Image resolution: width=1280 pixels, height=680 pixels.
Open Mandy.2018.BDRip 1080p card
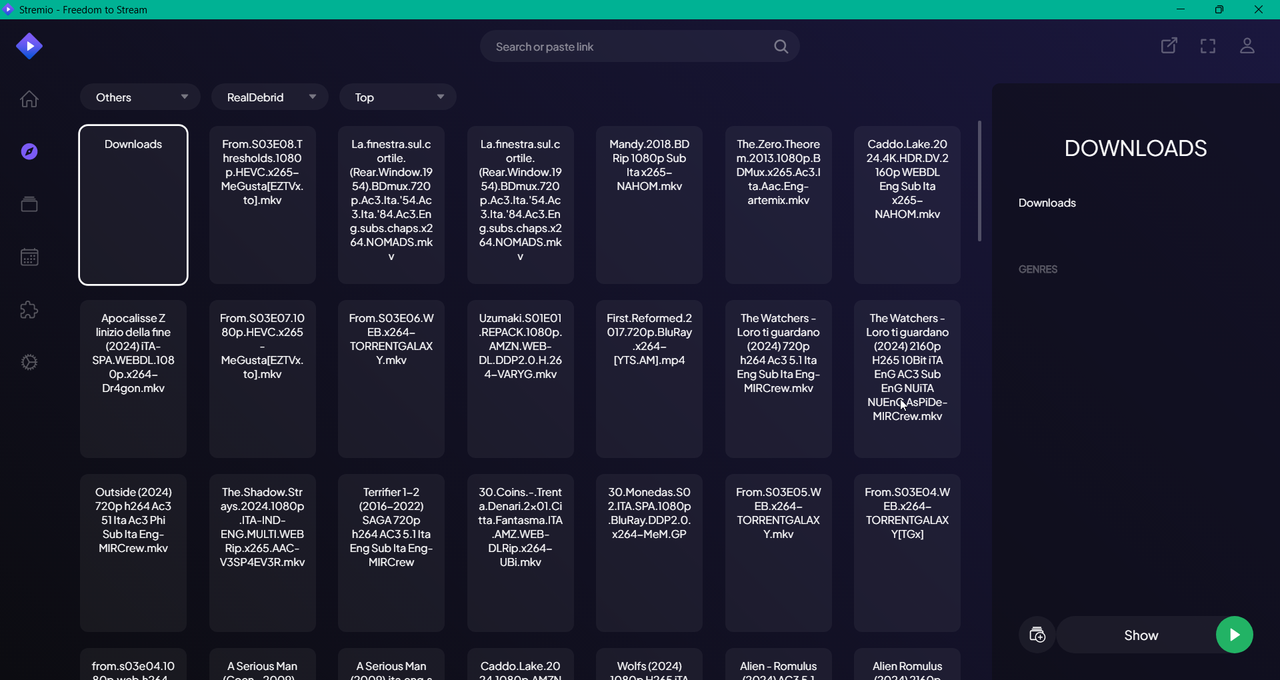pos(649,205)
